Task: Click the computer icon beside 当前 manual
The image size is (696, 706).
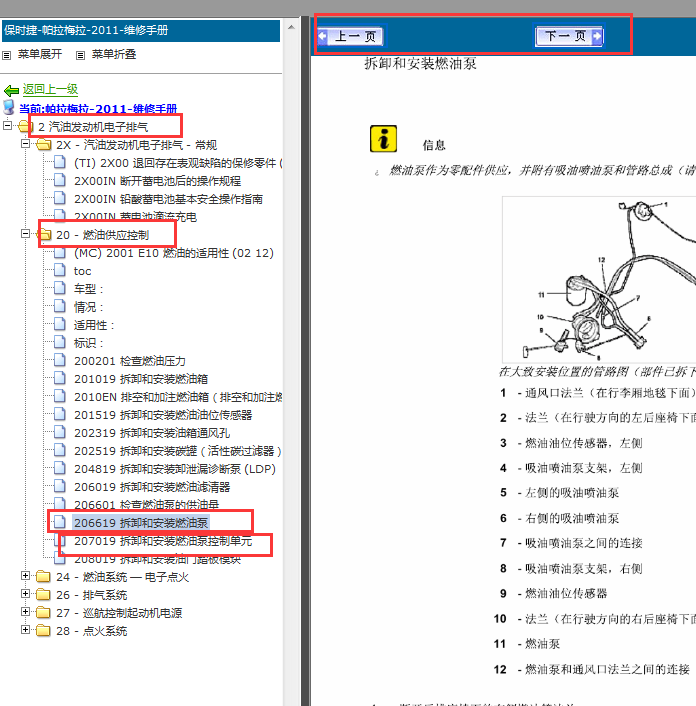Action: (9, 107)
